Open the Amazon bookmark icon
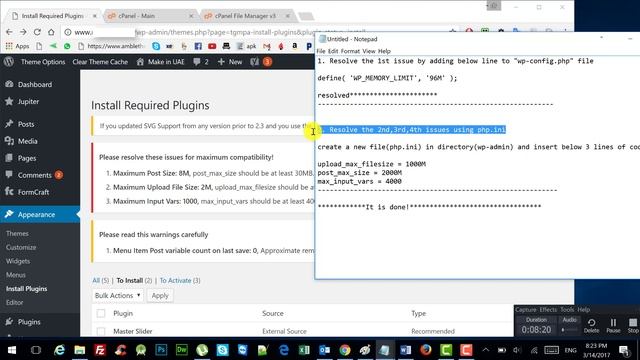Screen dimensions: 640x360 [x=294, y=46]
